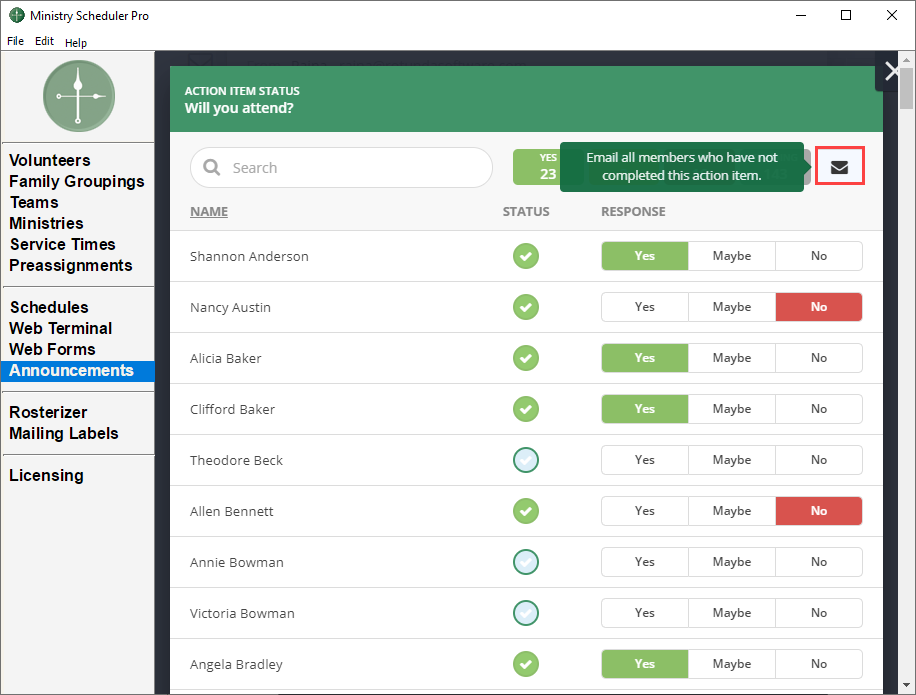This screenshot has width=916, height=695.
Task: Choose No for Clifford Baker
Action: tap(818, 409)
